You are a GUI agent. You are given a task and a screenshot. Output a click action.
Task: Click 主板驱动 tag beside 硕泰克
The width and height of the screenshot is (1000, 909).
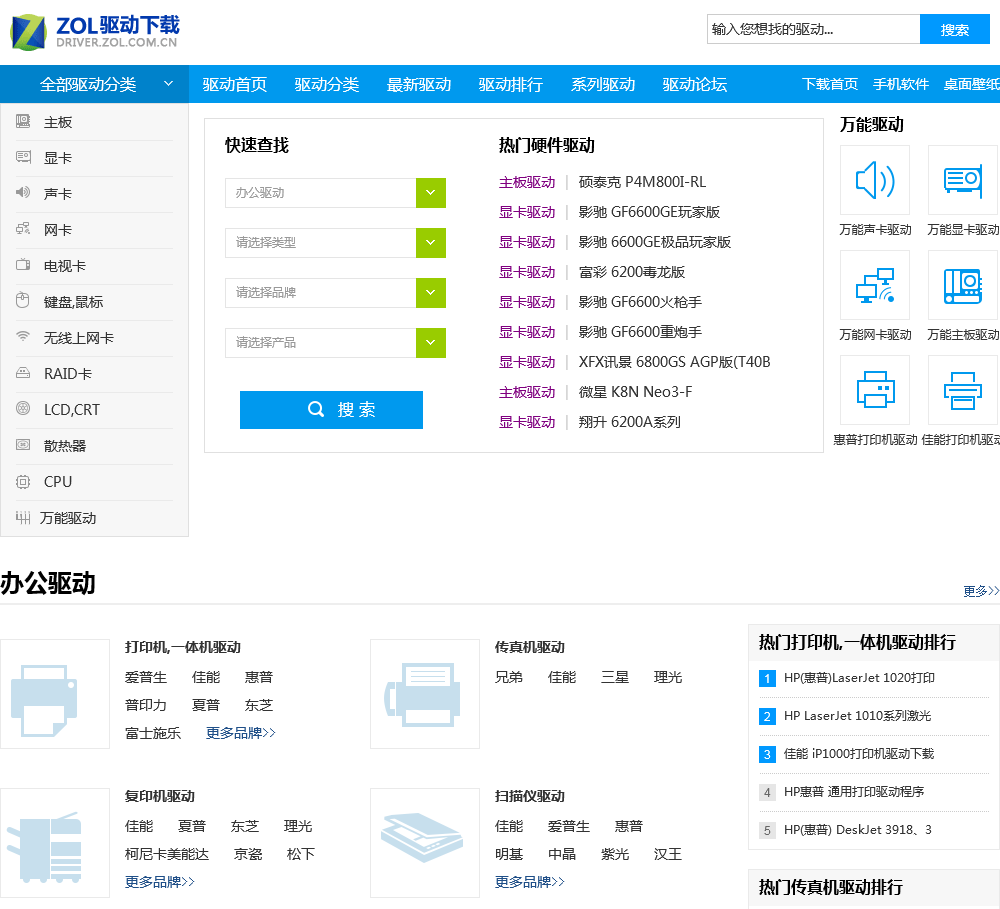(x=527, y=182)
